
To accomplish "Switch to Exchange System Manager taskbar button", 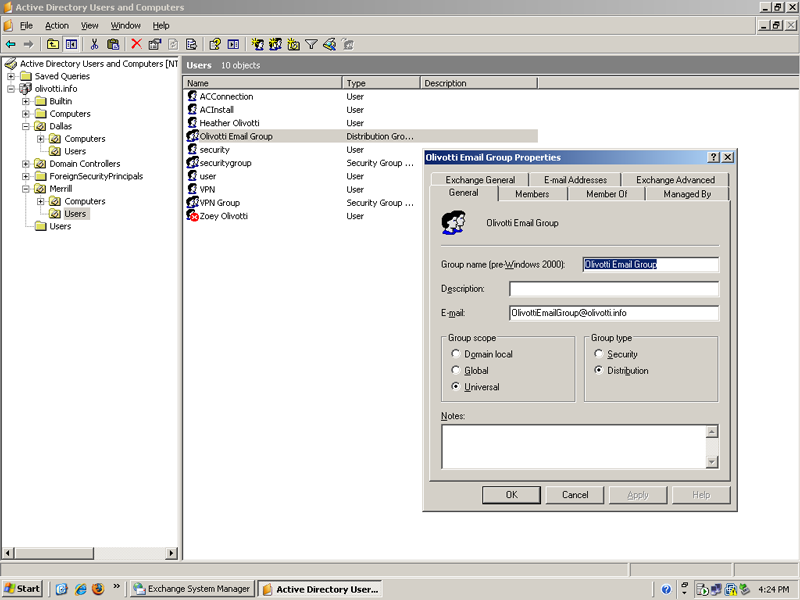I will (192, 589).
